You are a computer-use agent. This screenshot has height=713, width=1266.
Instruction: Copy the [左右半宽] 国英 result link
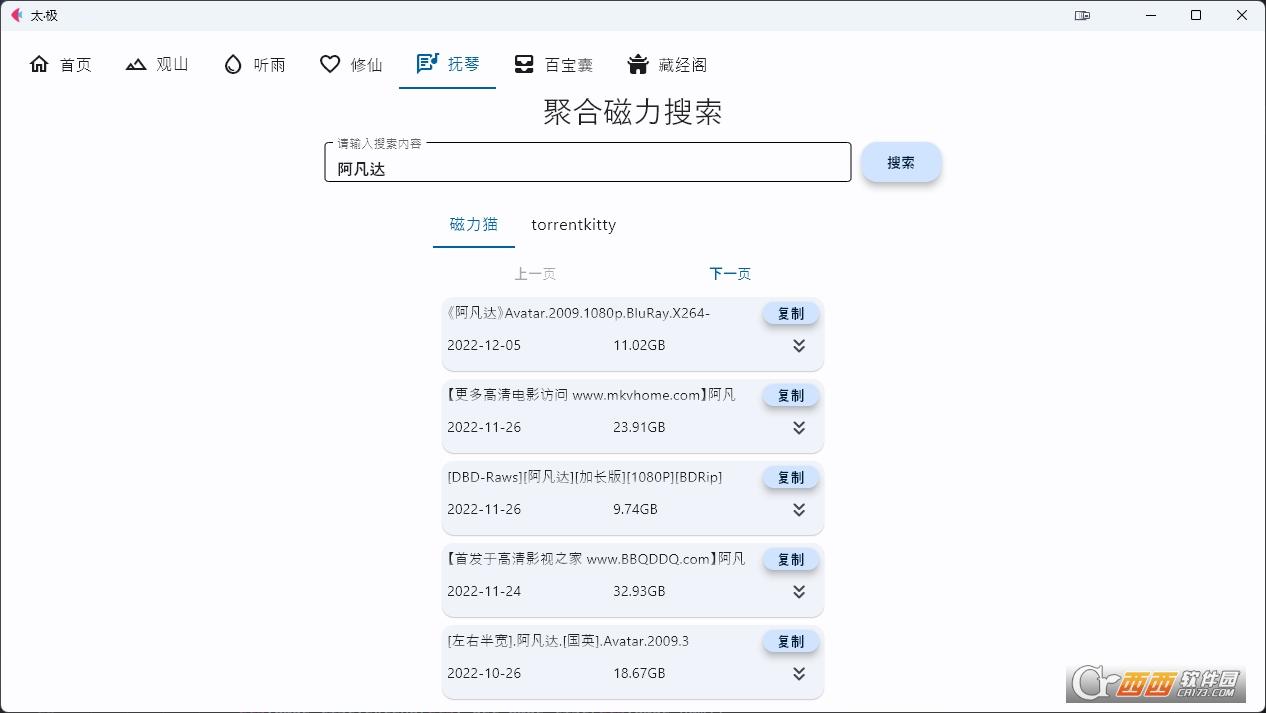pyautogui.click(x=791, y=641)
